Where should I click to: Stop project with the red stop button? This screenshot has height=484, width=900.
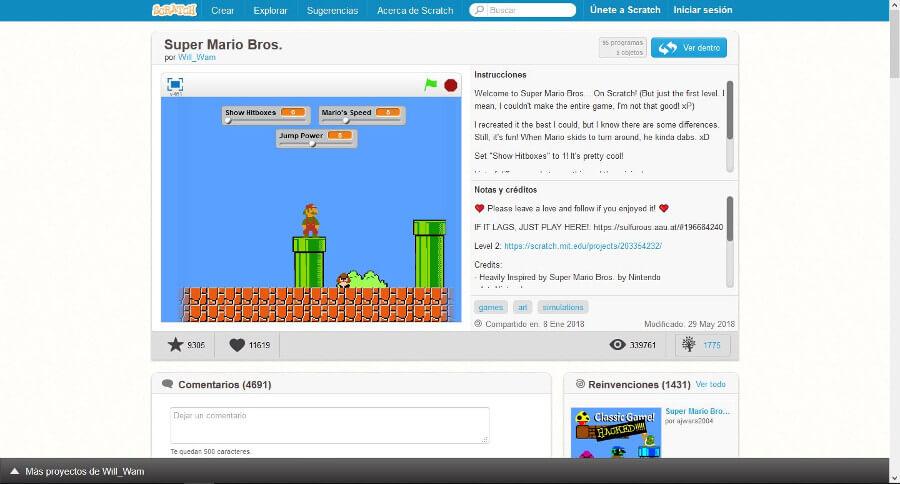(451, 85)
